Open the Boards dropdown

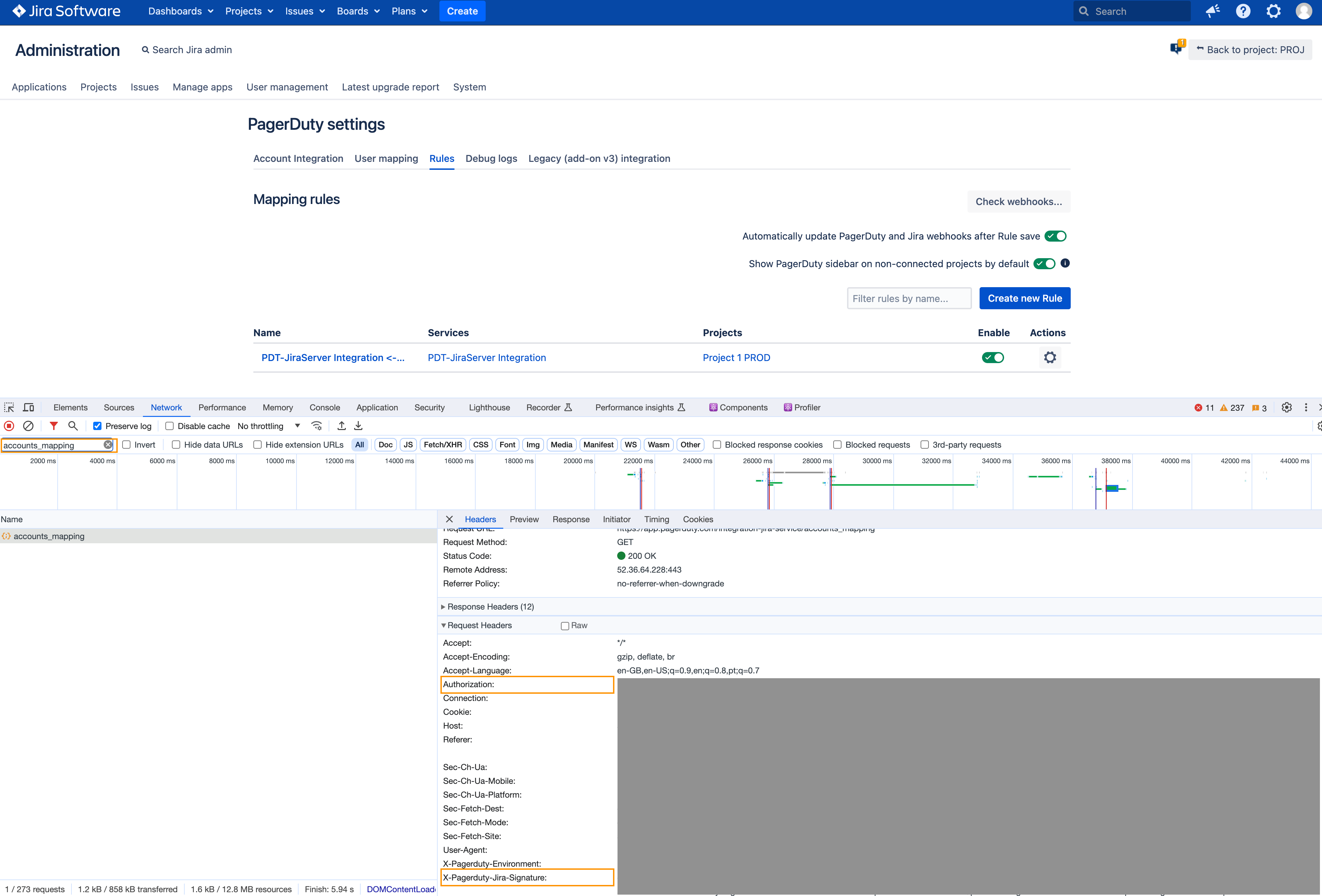[358, 11]
